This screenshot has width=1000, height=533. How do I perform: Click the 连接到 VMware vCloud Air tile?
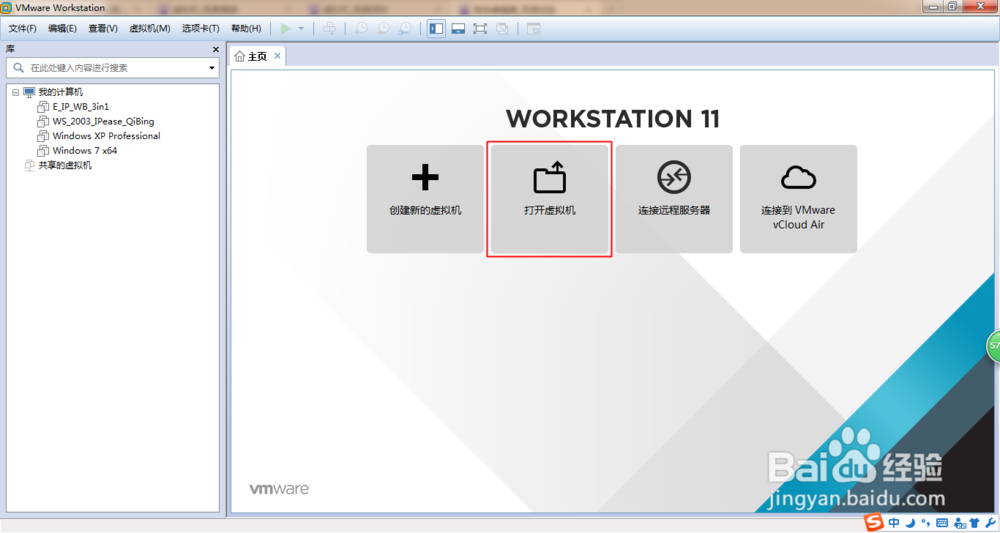798,199
